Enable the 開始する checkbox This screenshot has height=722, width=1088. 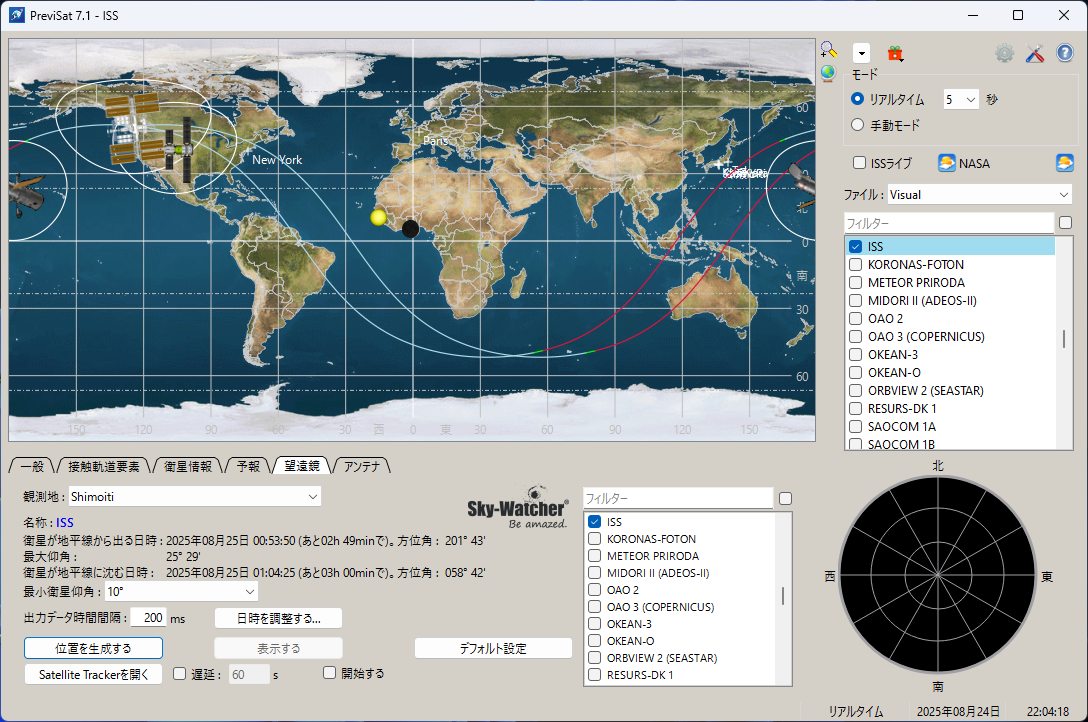click(330, 673)
